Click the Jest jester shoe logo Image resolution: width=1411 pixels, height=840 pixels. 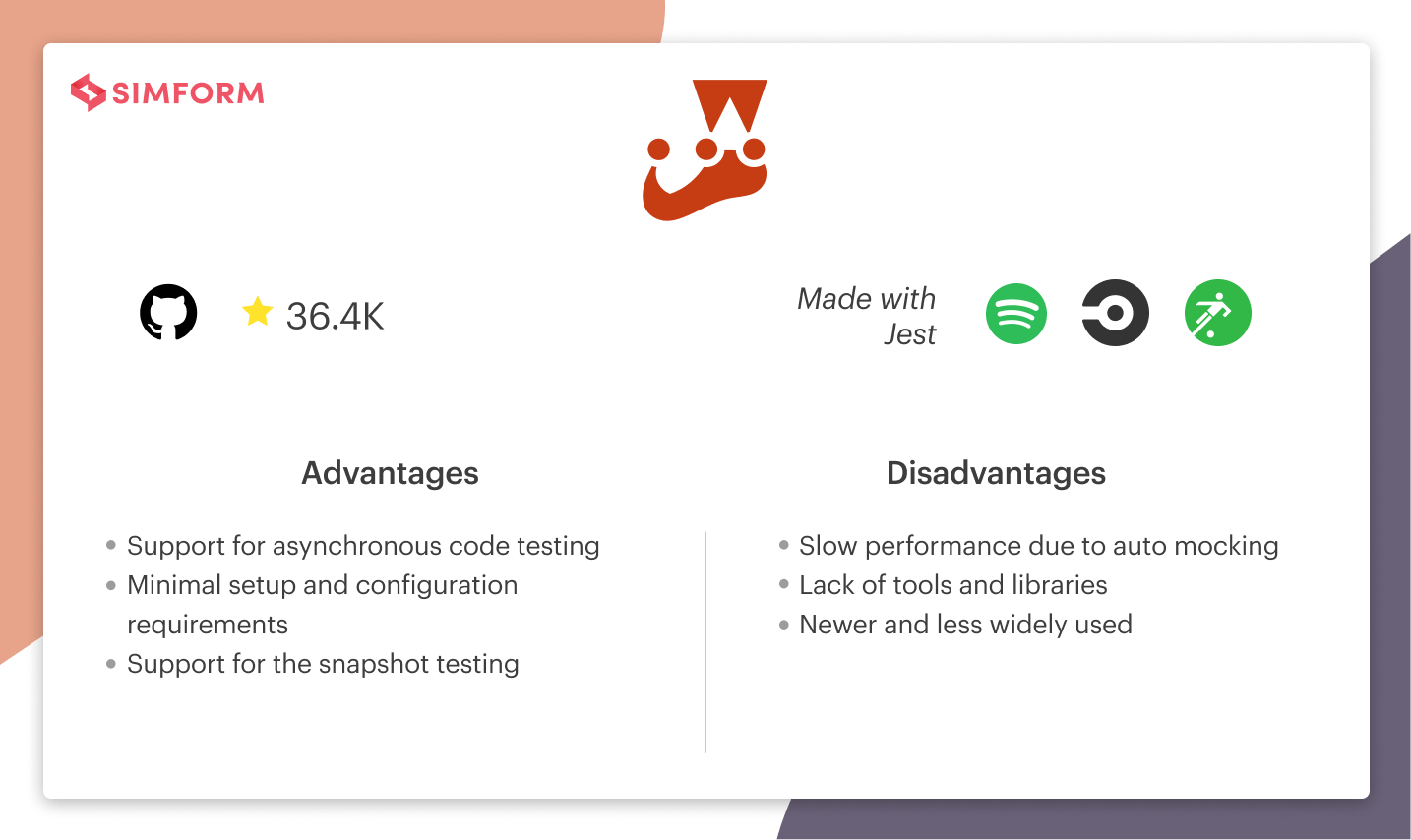click(x=705, y=150)
